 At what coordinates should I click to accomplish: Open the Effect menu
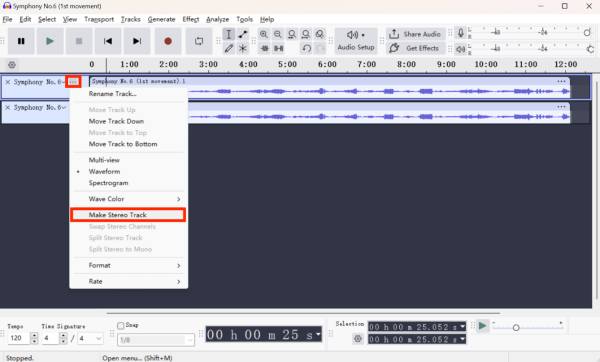(191, 19)
